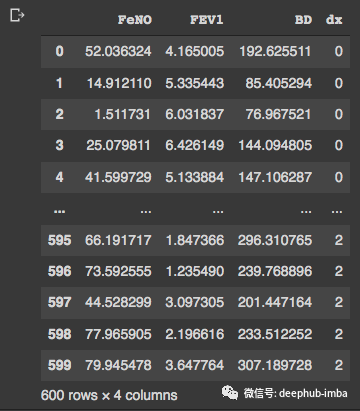The height and width of the screenshot is (411, 360).
Task: Click row index 598
Action: (x=59, y=334)
